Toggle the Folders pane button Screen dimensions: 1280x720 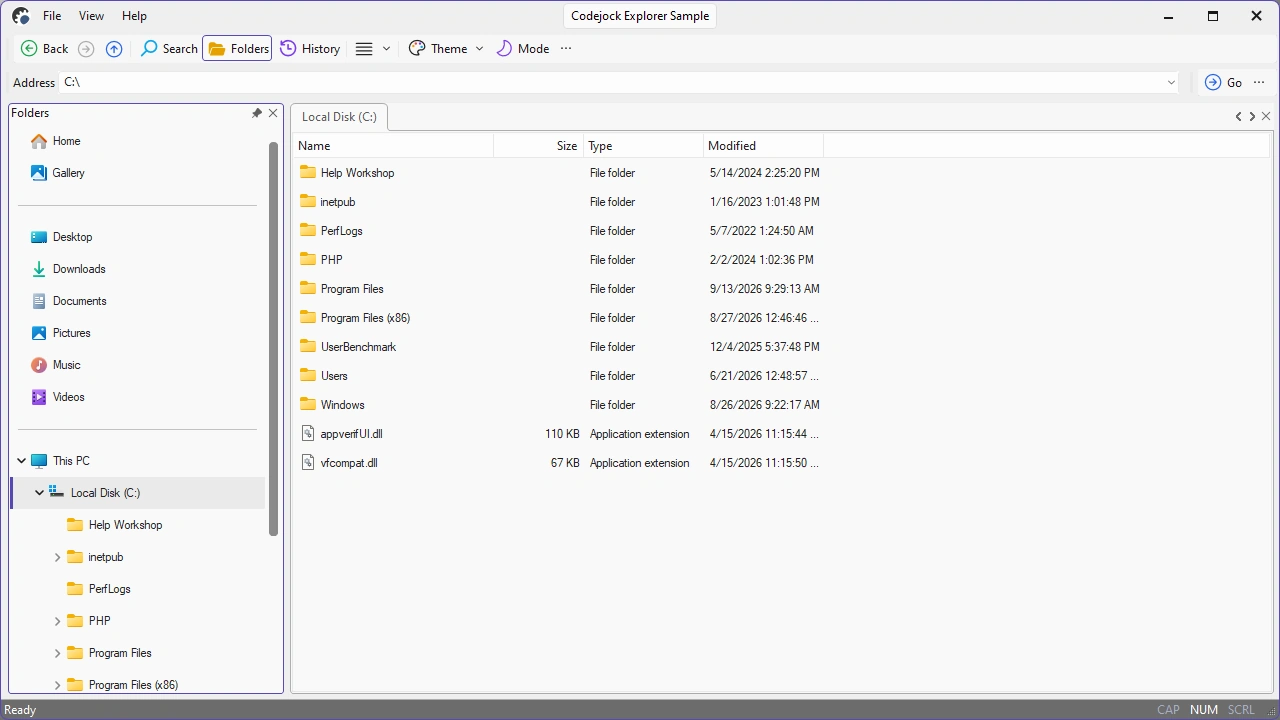(237, 48)
